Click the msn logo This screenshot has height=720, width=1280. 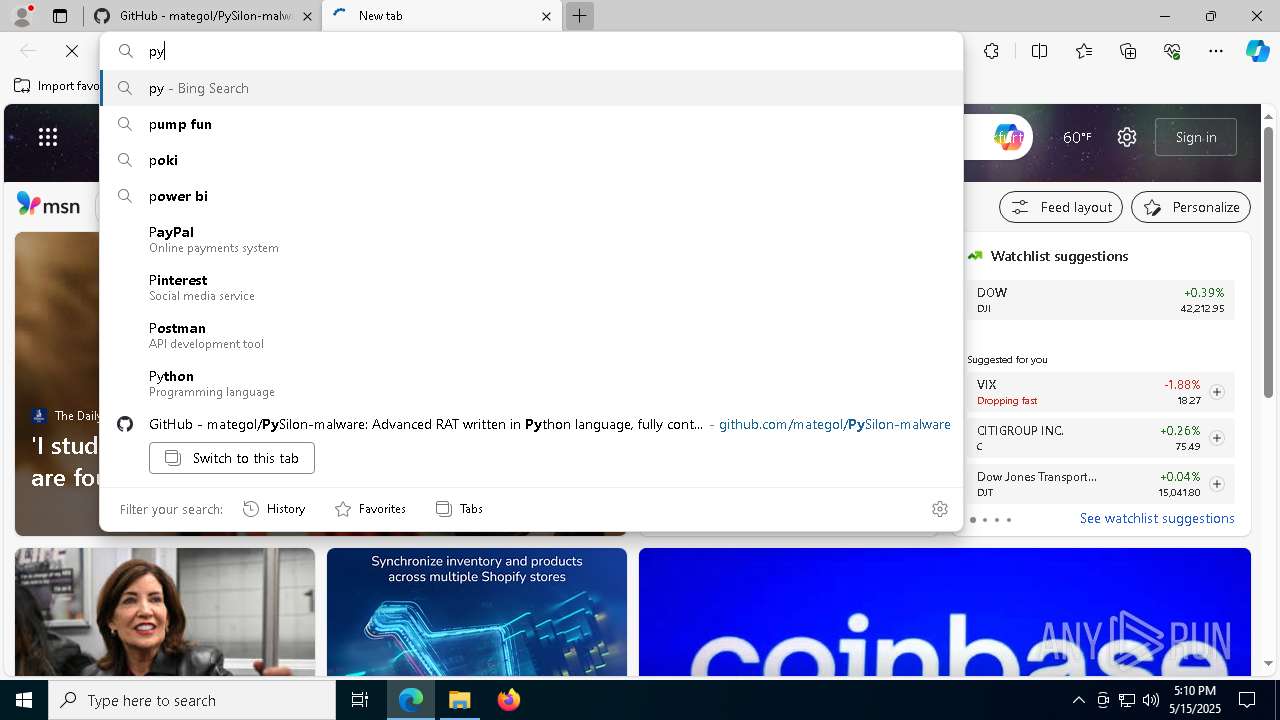click(x=48, y=206)
